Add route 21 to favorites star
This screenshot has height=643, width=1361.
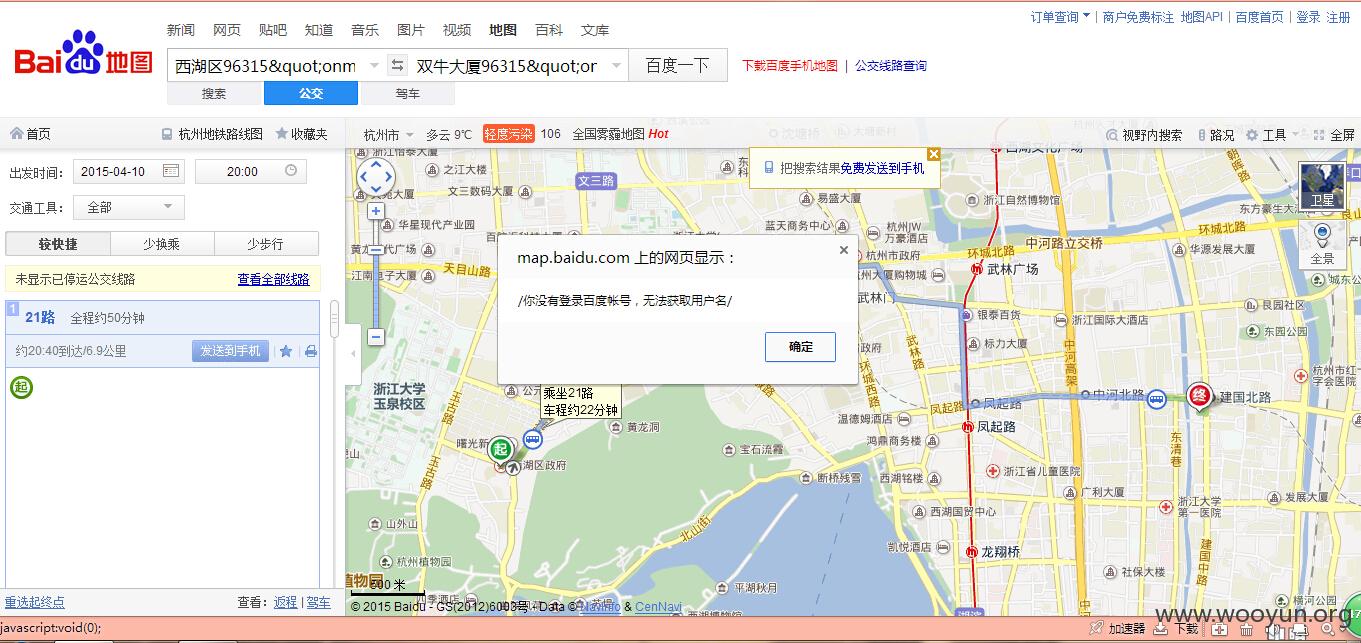286,351
